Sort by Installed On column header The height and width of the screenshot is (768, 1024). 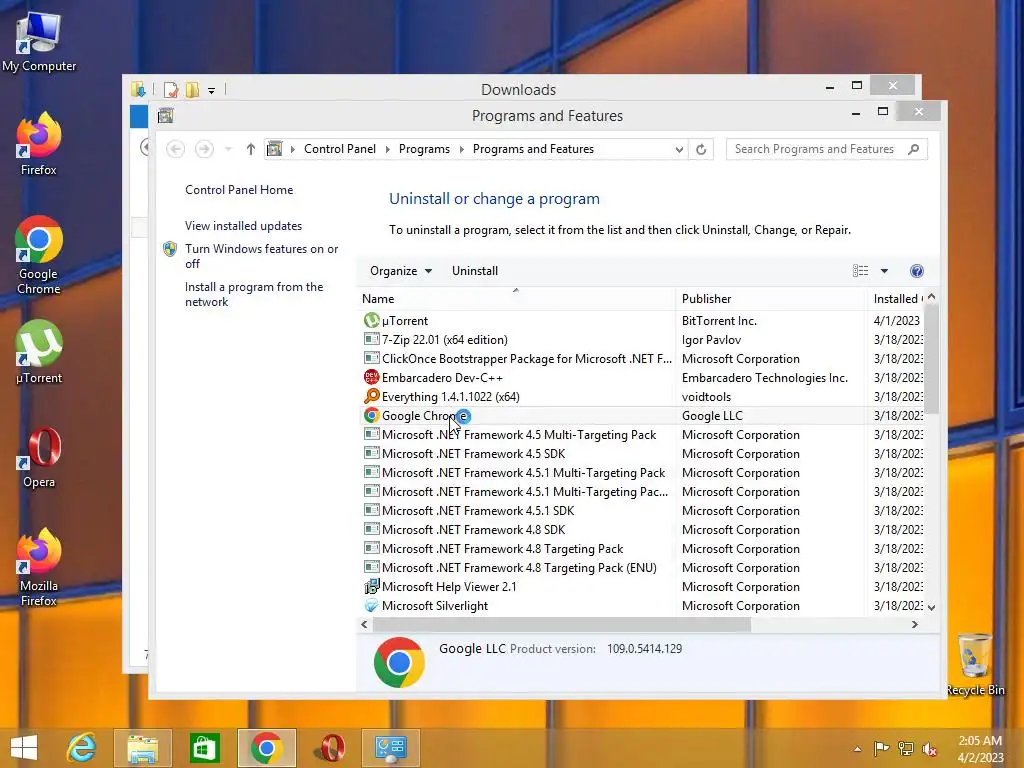click(x=895, y=298)
